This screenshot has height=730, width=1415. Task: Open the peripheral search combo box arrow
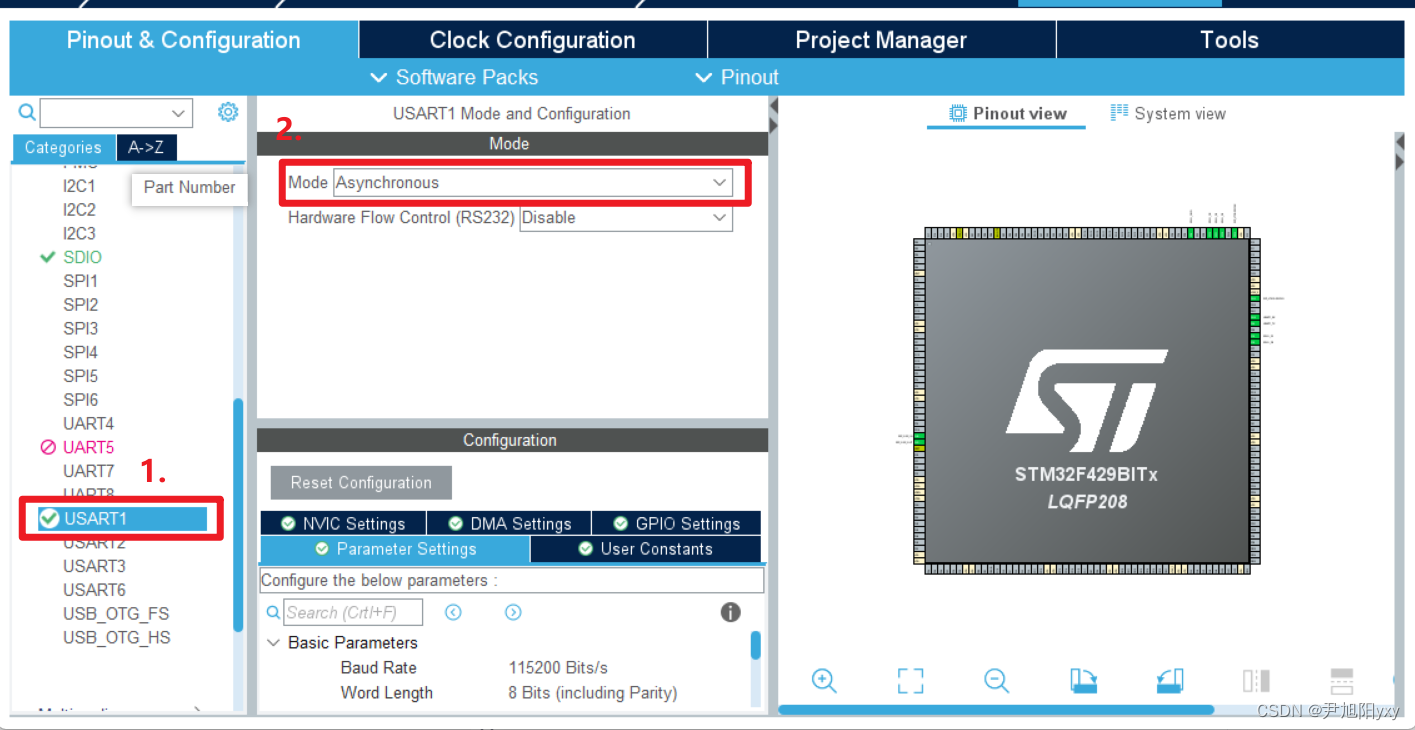click(180, 112)
